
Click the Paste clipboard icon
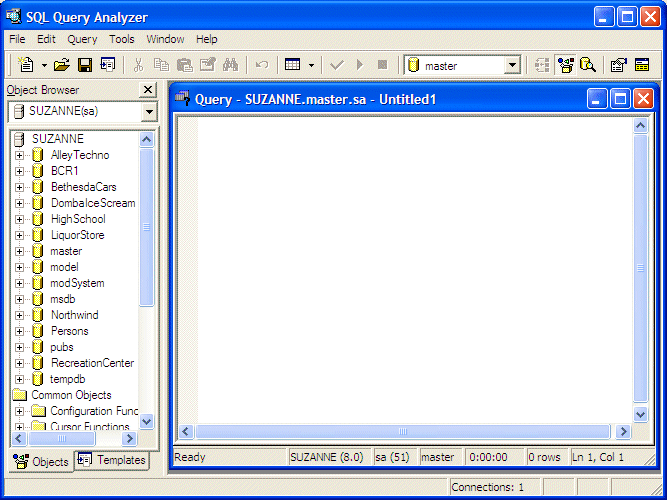185,65
